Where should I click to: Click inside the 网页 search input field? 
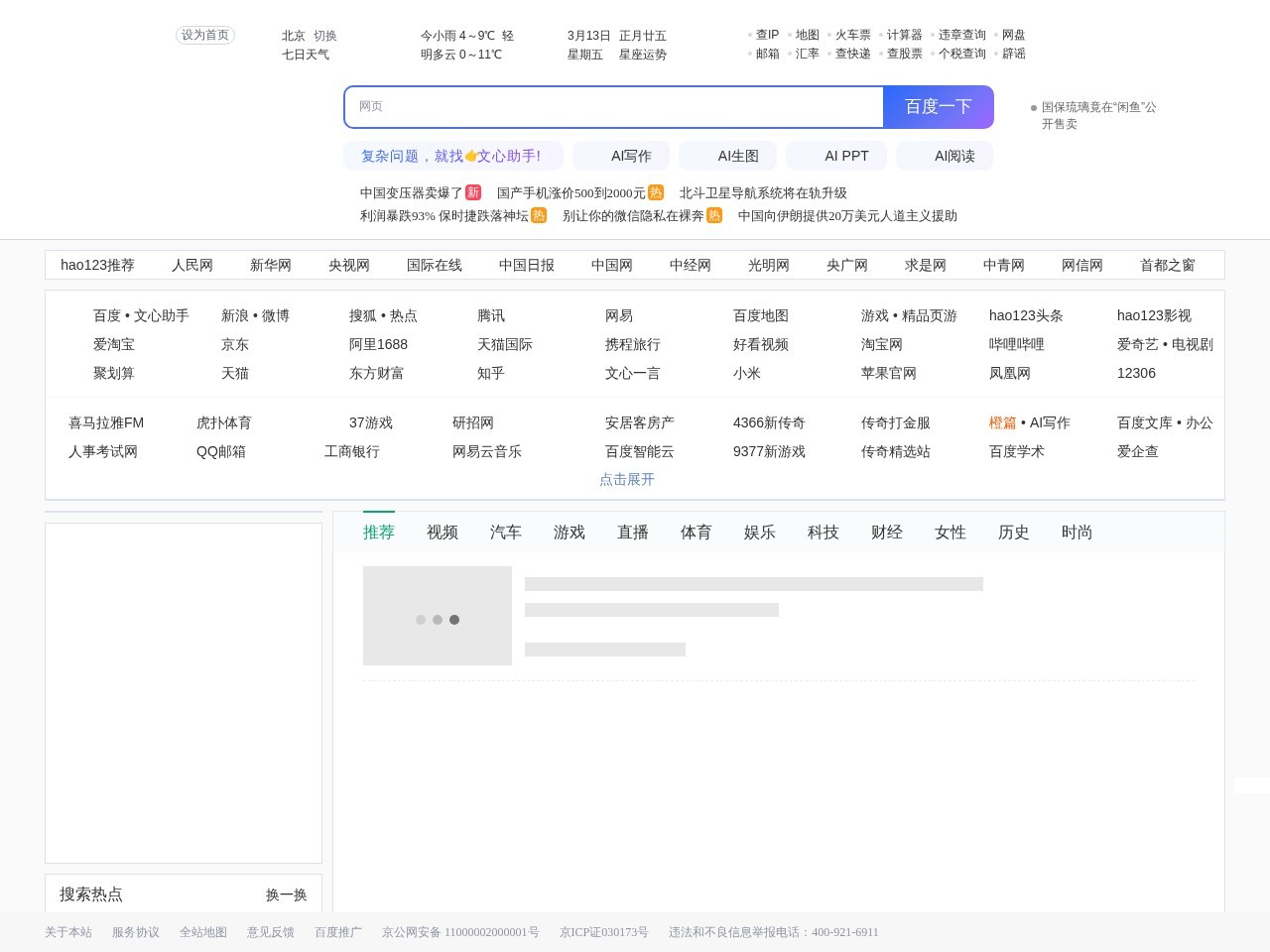pyautogui.click(x=613, y=106)
